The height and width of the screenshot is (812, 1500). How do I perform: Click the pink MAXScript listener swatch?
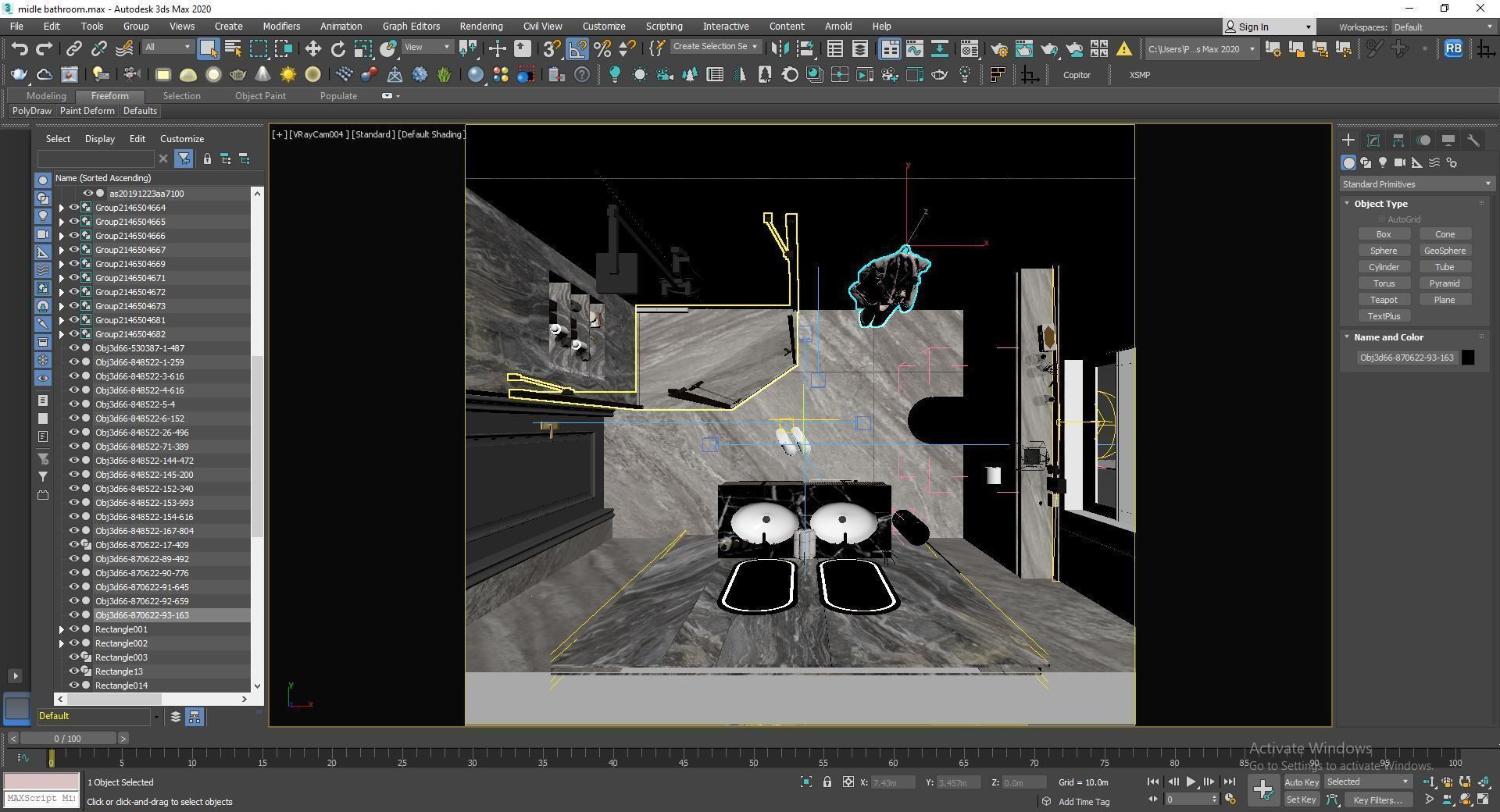click(x=41, y=782)
